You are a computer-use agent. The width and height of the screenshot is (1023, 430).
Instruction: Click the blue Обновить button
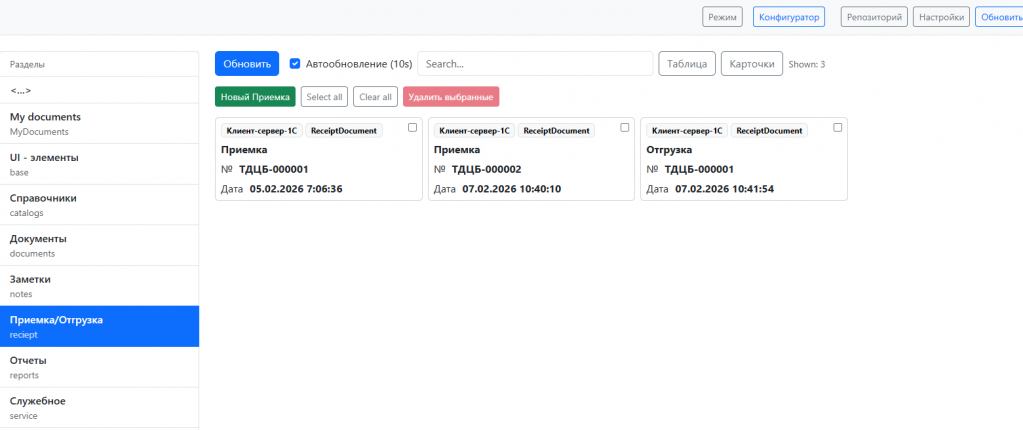(x=247, y=64)
